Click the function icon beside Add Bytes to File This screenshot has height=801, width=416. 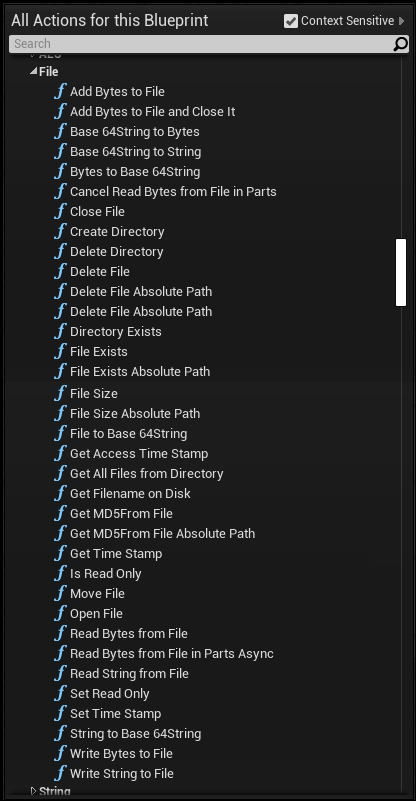coord(60,91)
